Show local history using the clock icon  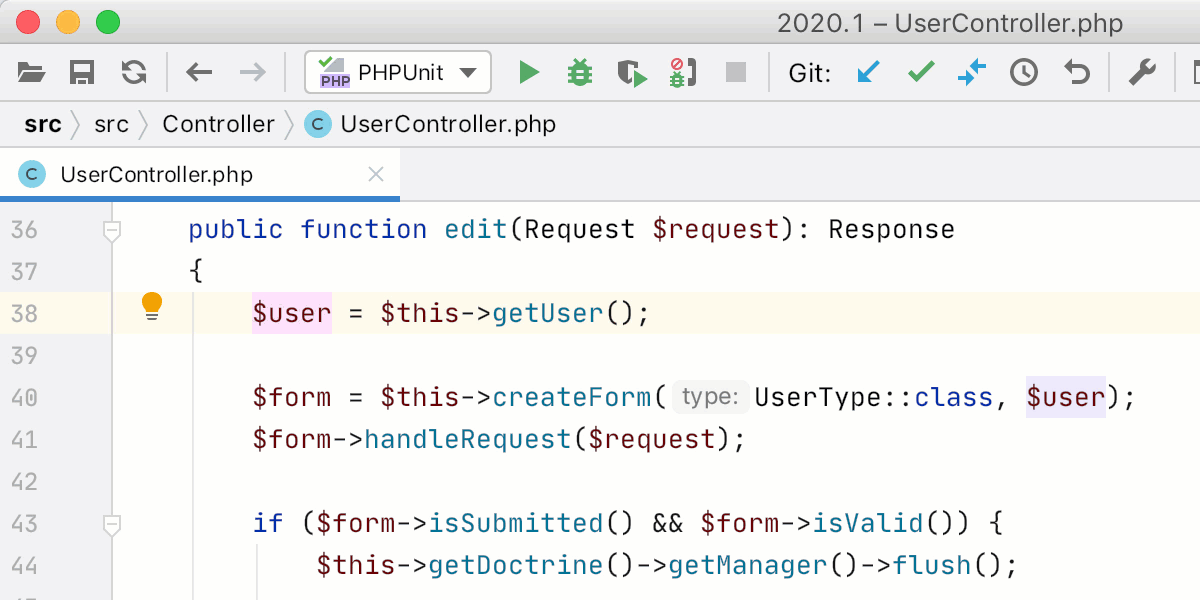1023,71
